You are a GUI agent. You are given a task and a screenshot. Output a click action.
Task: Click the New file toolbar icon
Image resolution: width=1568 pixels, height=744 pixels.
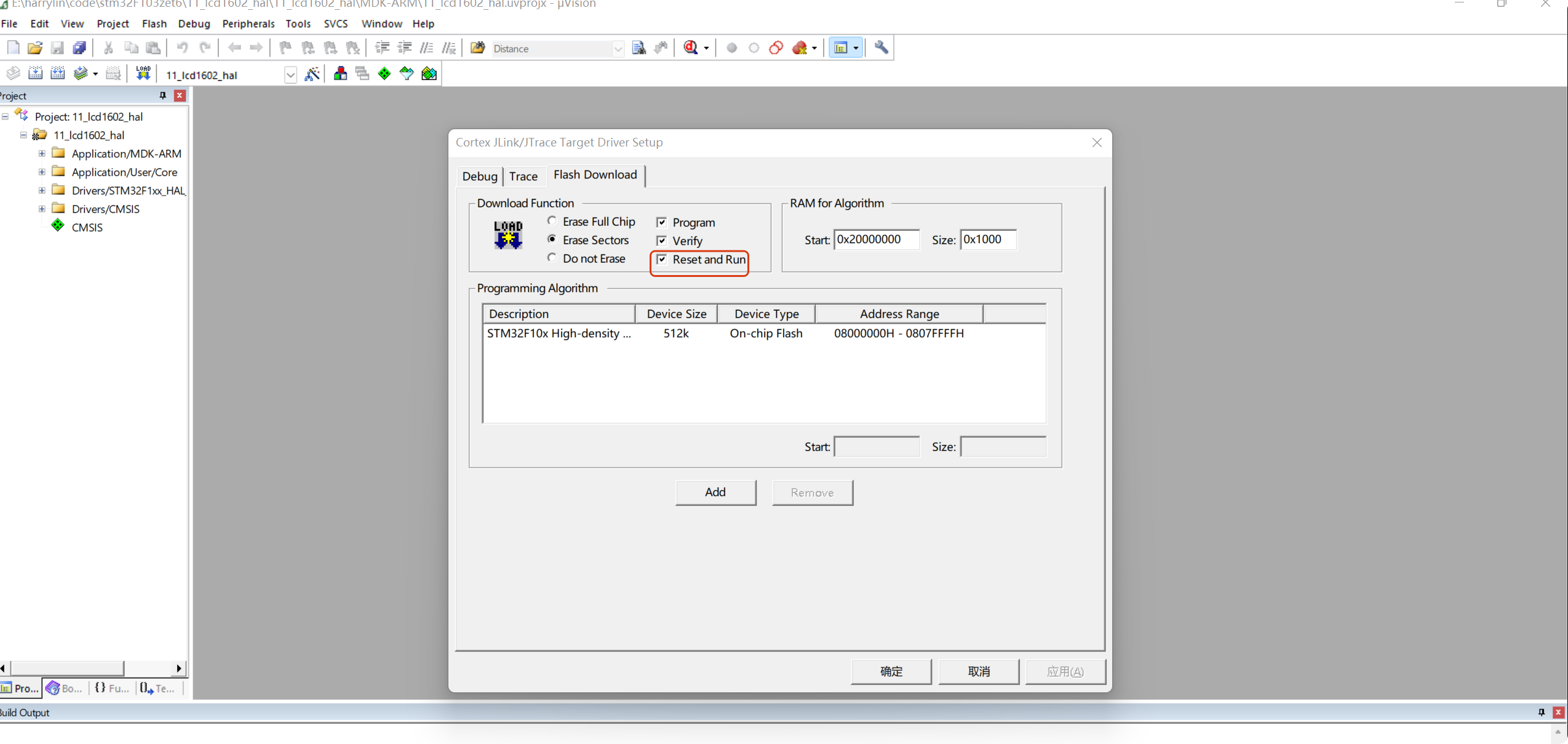(13, 48)
